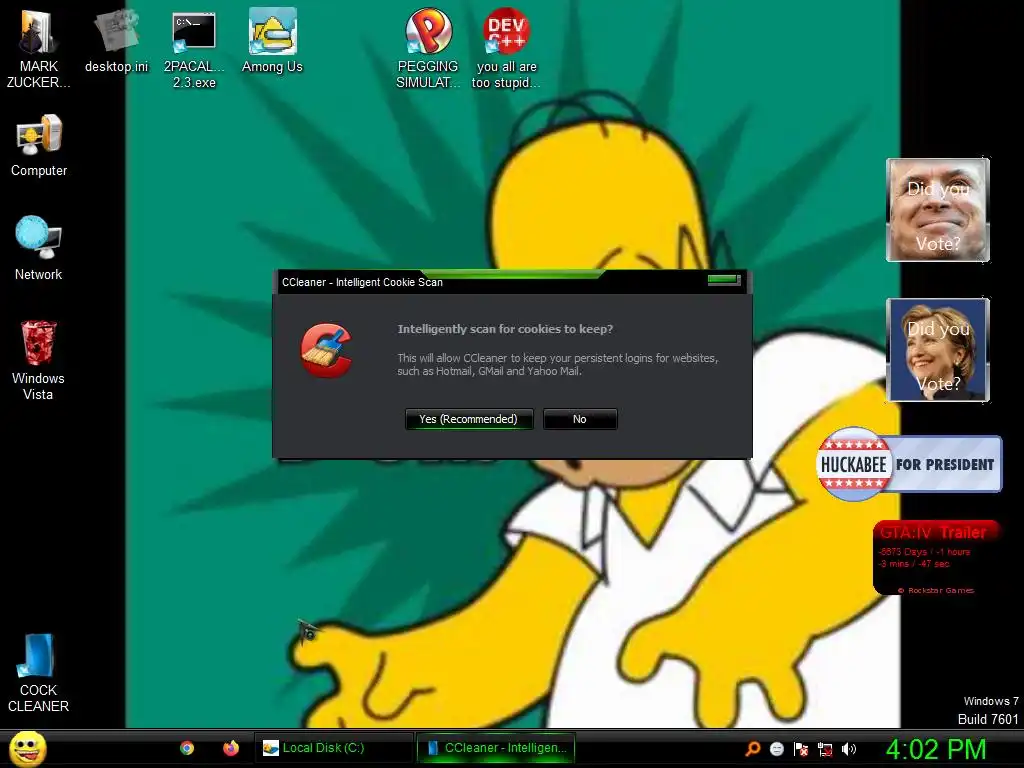This screenshot has width=1024, height=768.
Task: Launch Firefox from the taskbar
Action: 231,748
